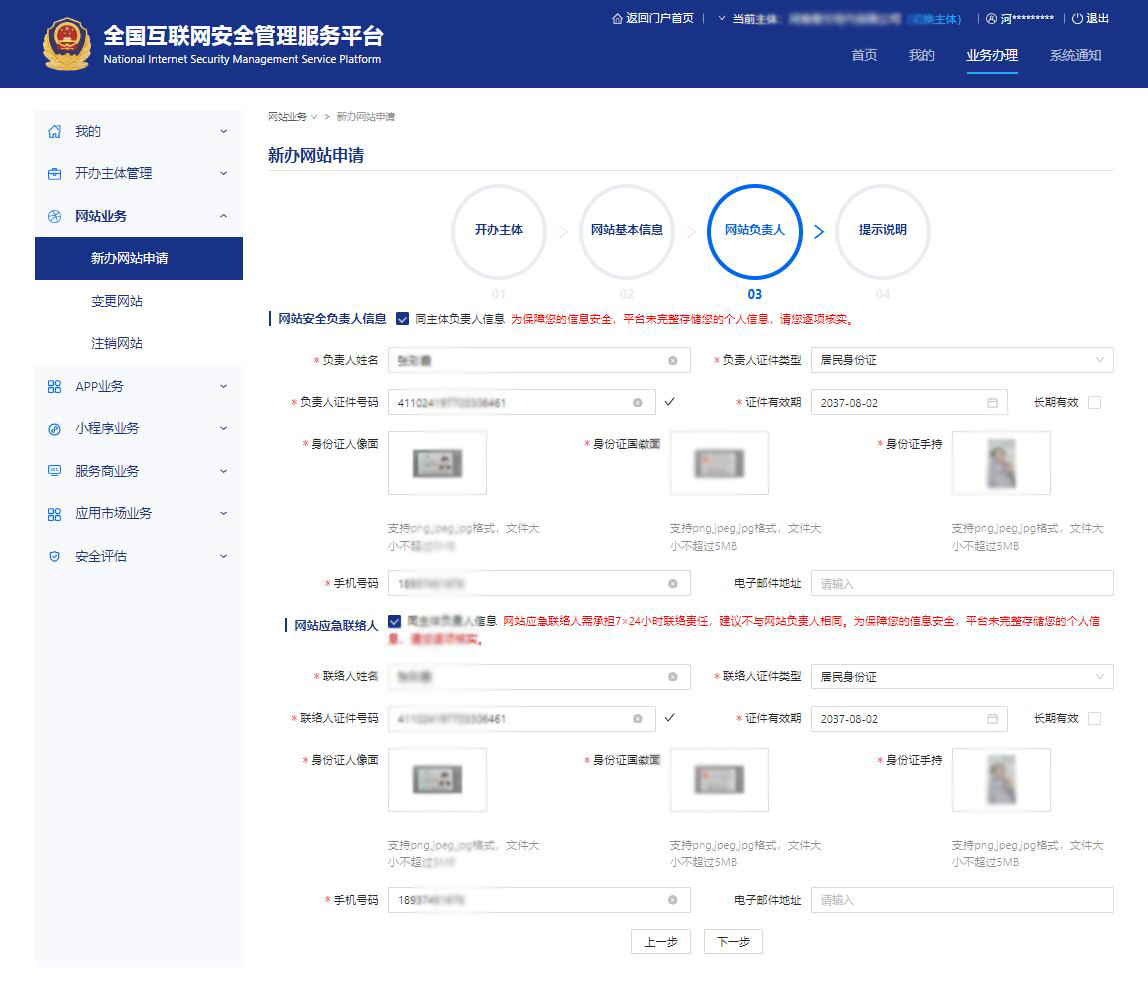Click the 上一步 button
Viewport: 1148px width, 993px height.
tap(660, 942)
